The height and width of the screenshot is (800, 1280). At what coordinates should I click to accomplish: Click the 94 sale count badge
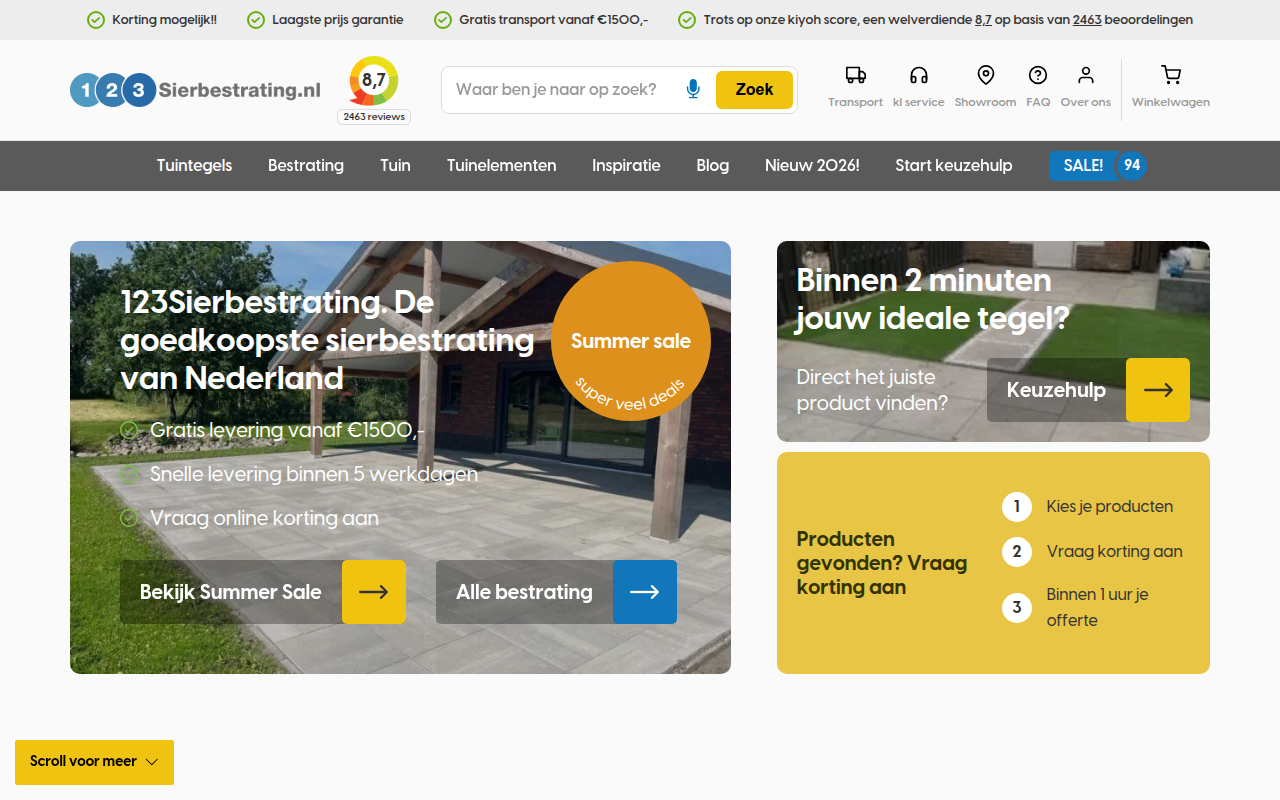coord(1131,166)
